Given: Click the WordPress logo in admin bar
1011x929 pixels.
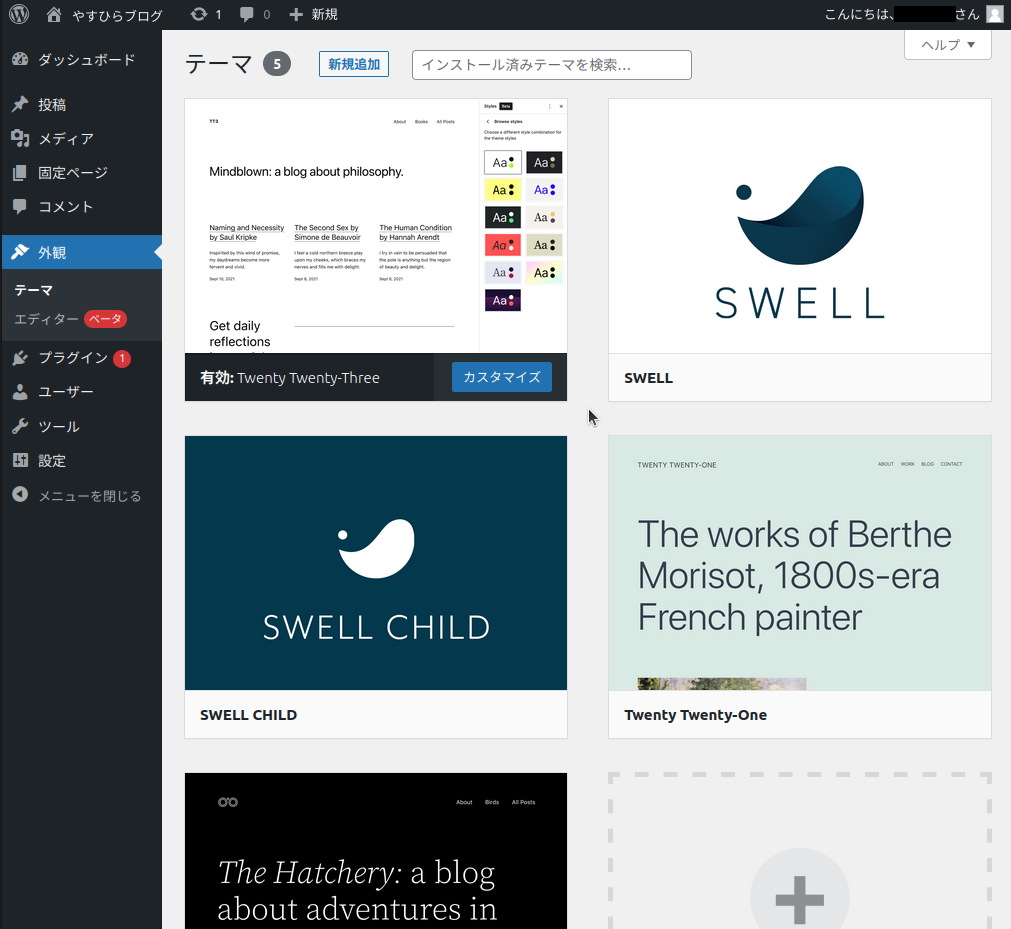Looking at the screenshot, I should 19,14.
